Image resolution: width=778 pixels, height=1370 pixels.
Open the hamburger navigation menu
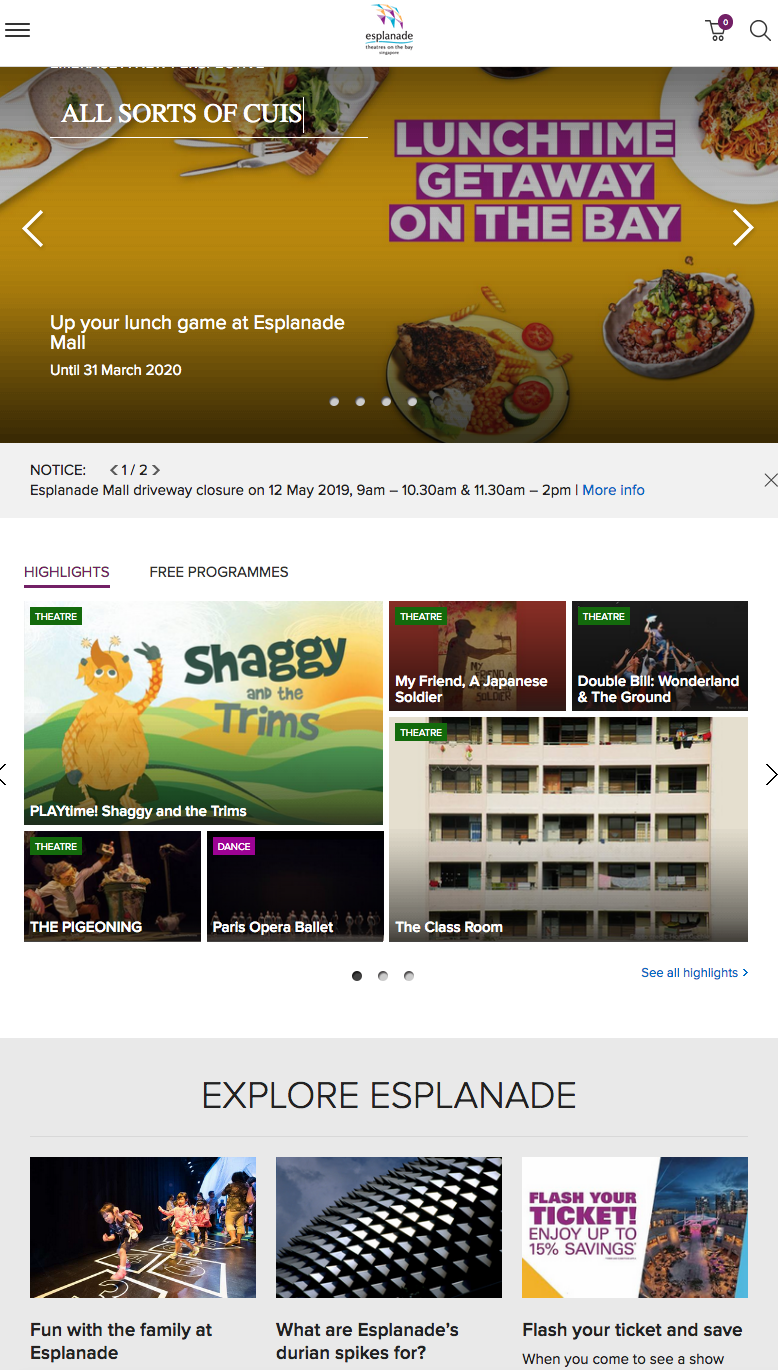pyautogui.click(x=18, y=30)
